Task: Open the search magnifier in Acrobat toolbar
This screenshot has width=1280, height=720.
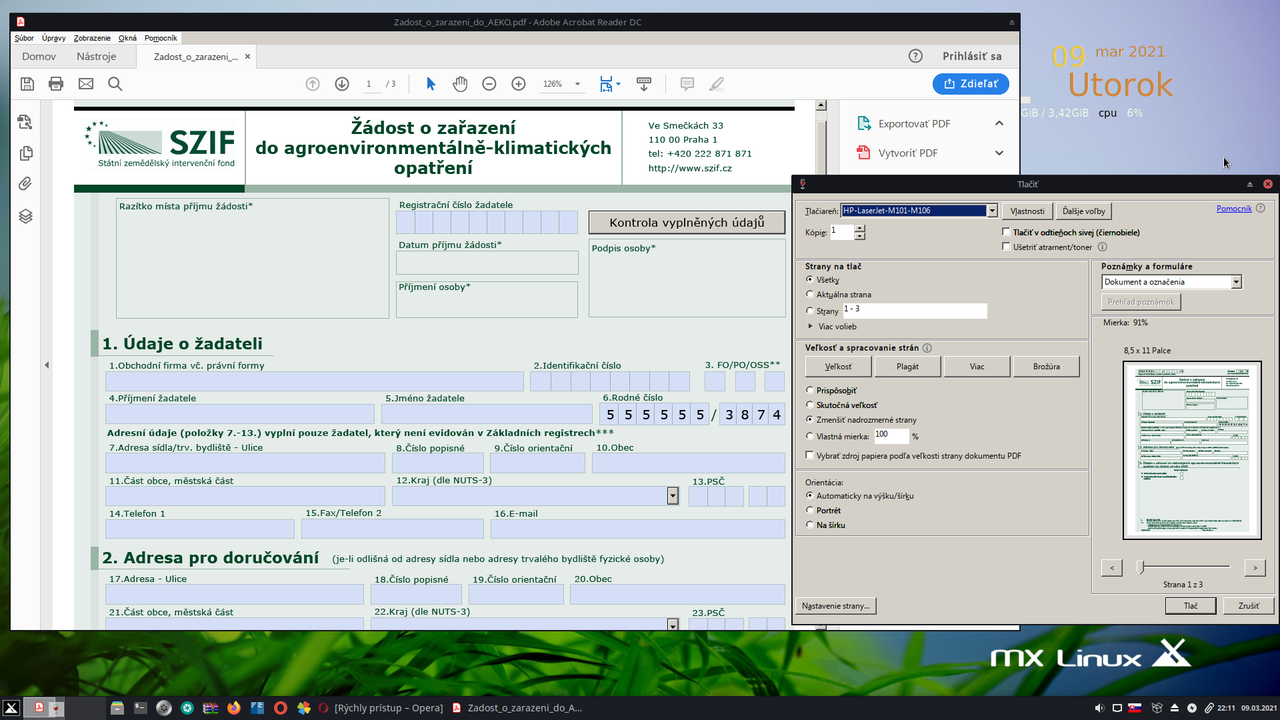Action: tap(115, 84)
